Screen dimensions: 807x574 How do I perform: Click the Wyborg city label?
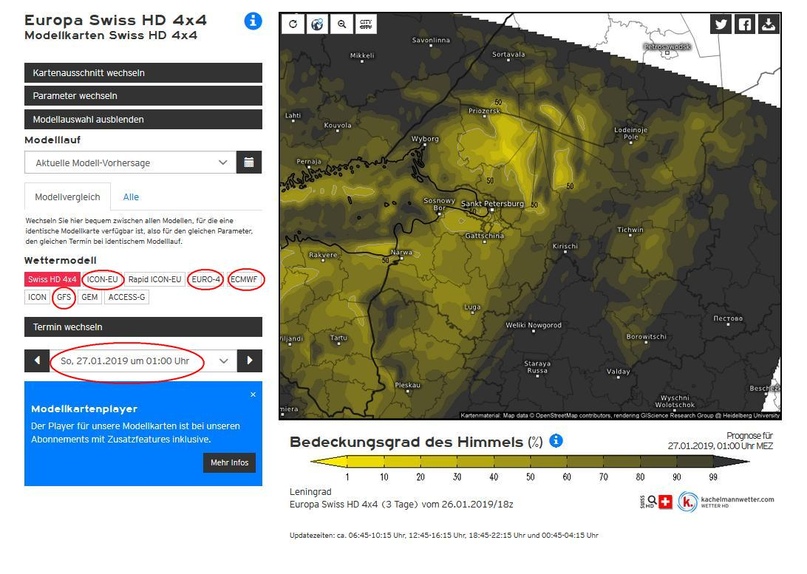425,139
